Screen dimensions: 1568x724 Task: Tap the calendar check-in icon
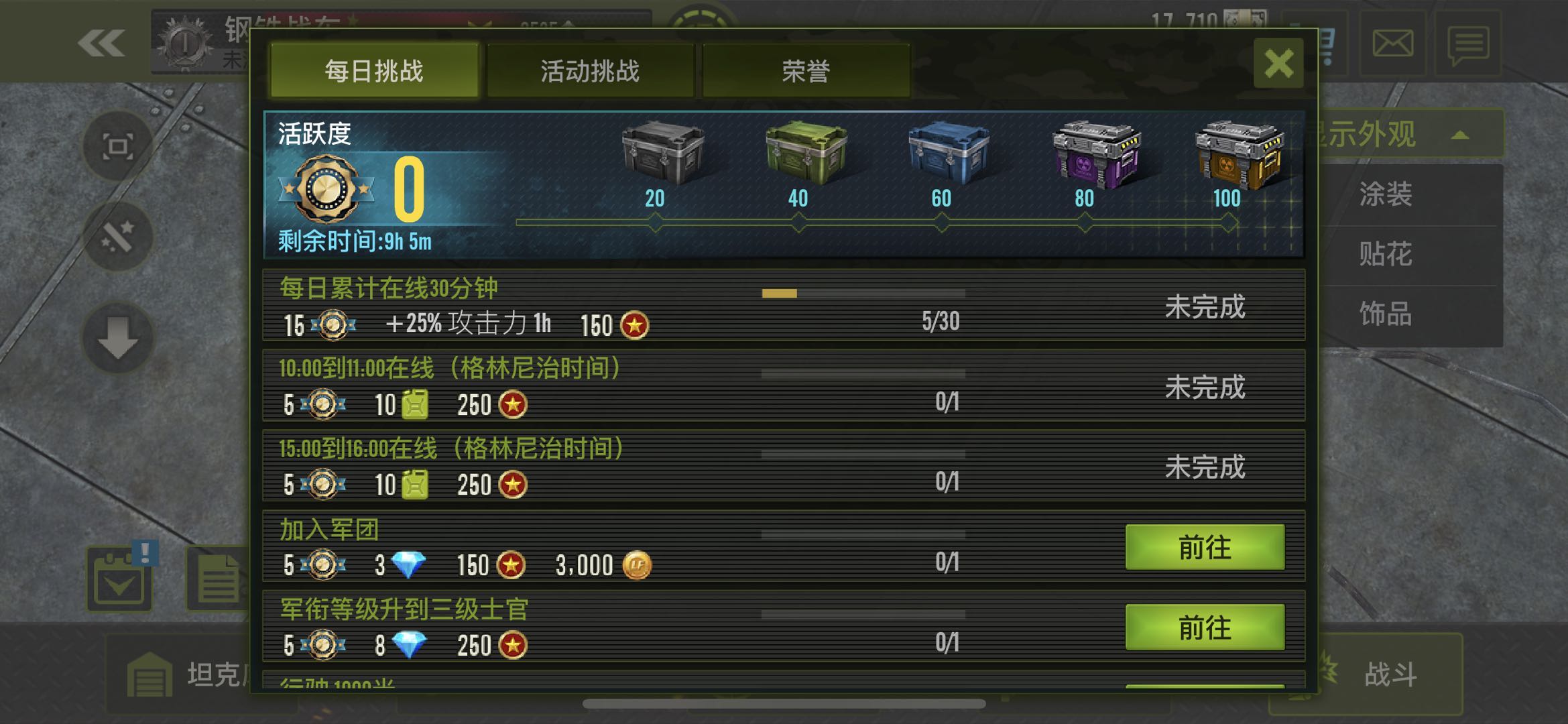[x=119, y=579]
